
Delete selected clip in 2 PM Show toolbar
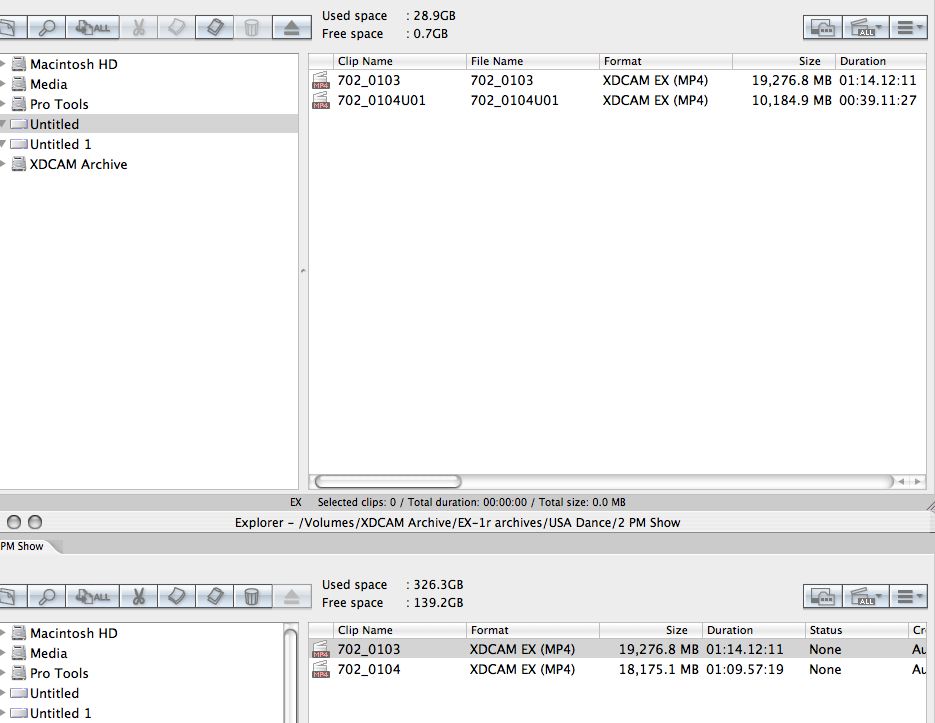(252, 596)
